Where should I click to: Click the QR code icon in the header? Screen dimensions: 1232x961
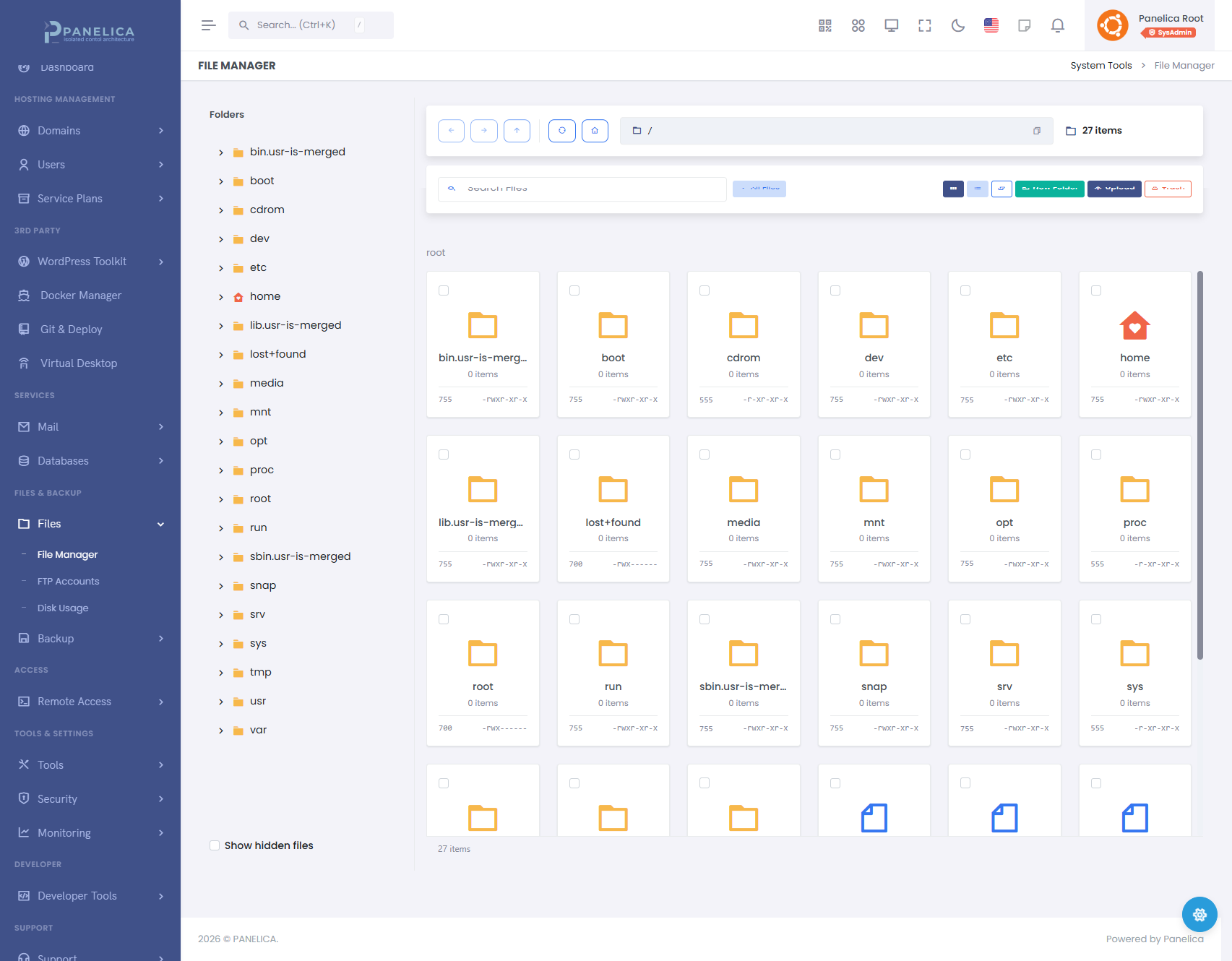(824, 25)
